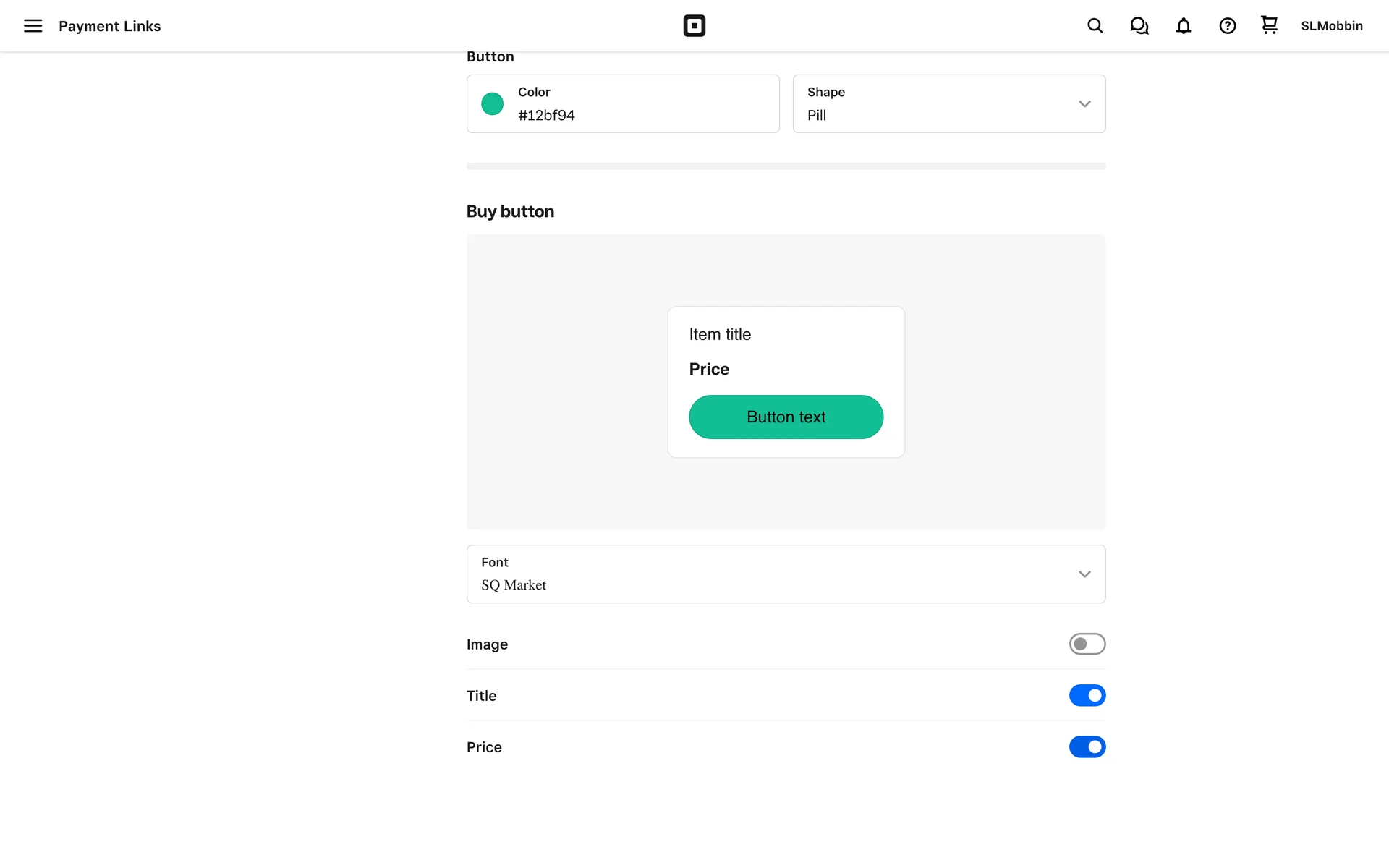
Task: Open the SLMobbin account menu
Action: (x=1331, y=26)
